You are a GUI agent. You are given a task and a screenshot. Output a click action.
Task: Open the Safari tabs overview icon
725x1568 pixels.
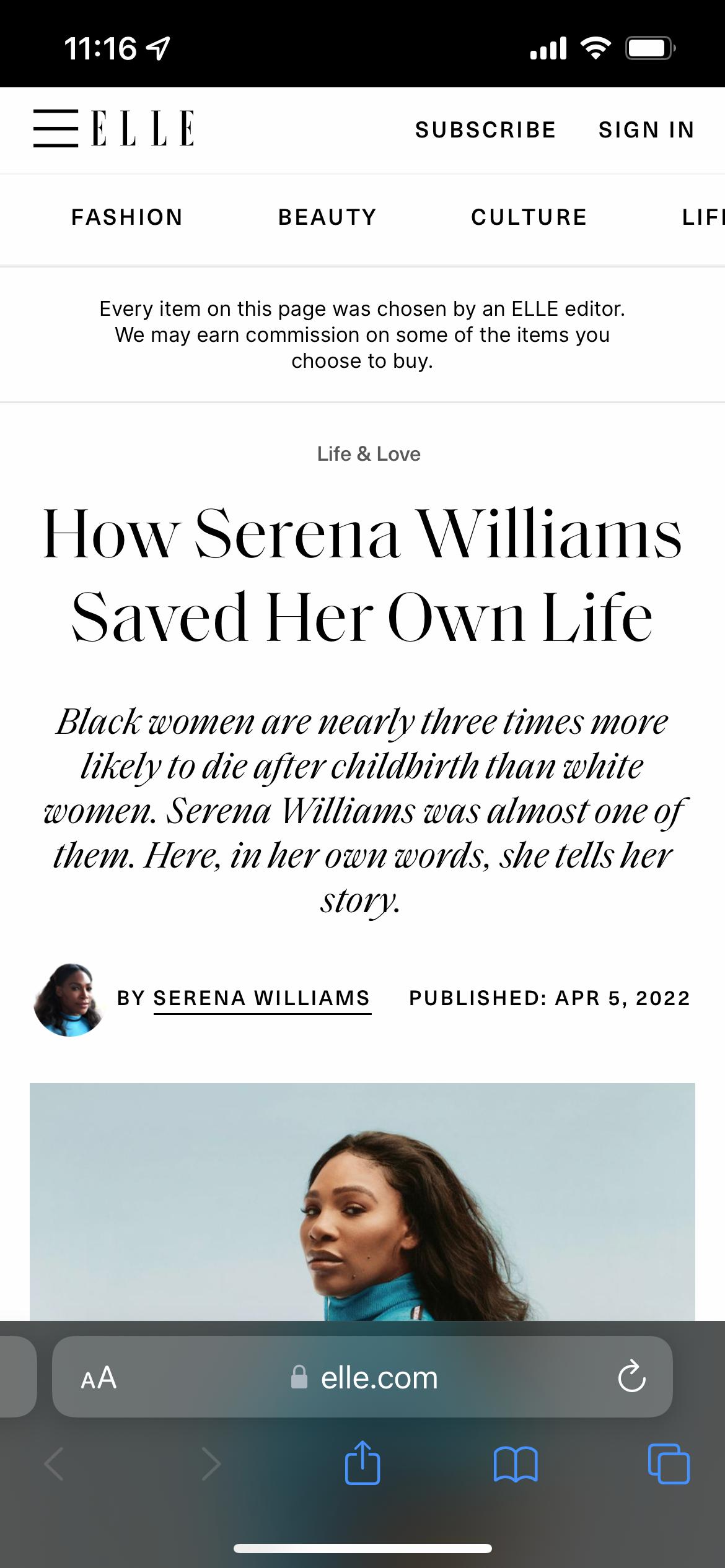pyautogui.click(x=669, y=1464)
